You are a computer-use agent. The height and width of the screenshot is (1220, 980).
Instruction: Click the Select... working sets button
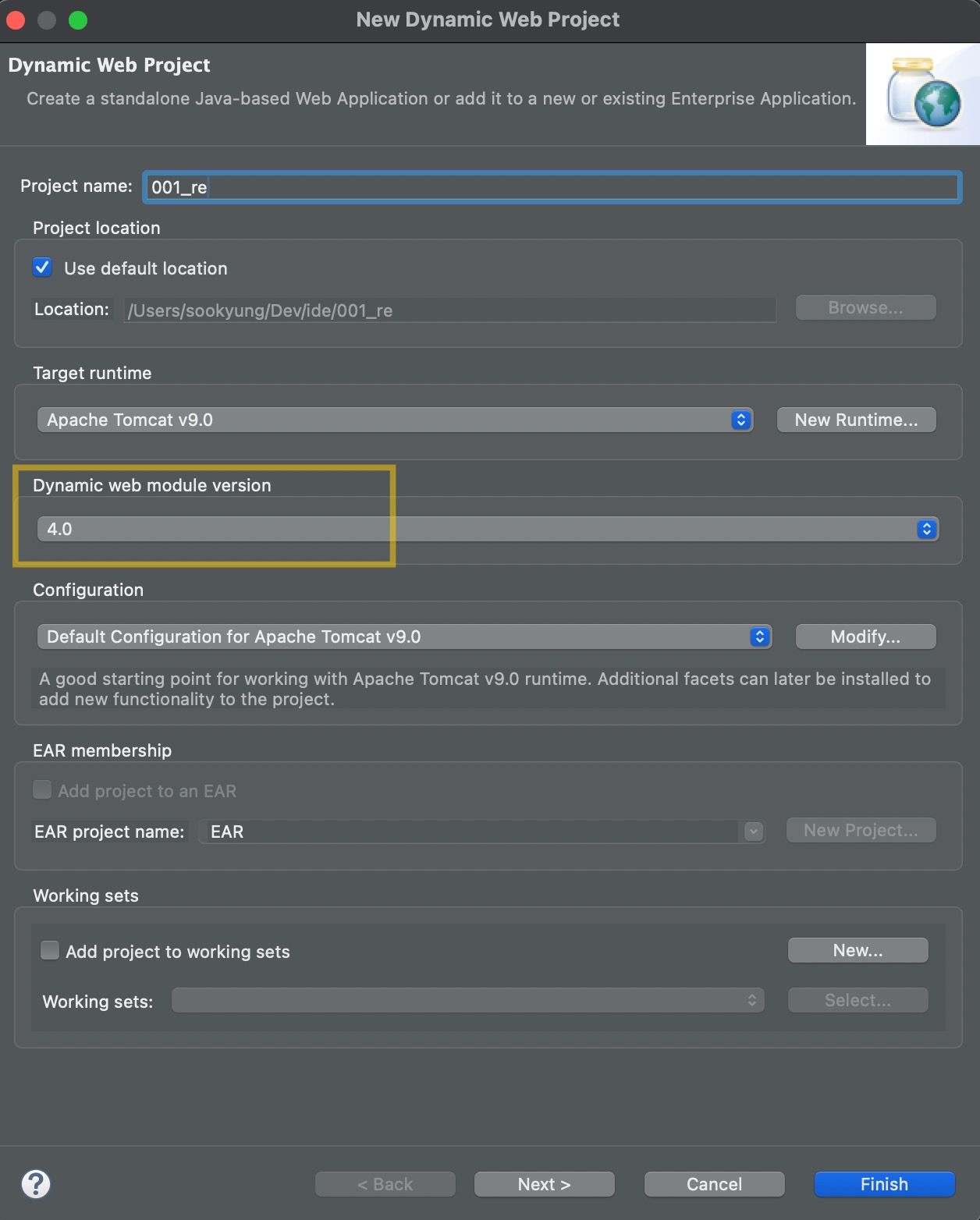[857, 1000]
